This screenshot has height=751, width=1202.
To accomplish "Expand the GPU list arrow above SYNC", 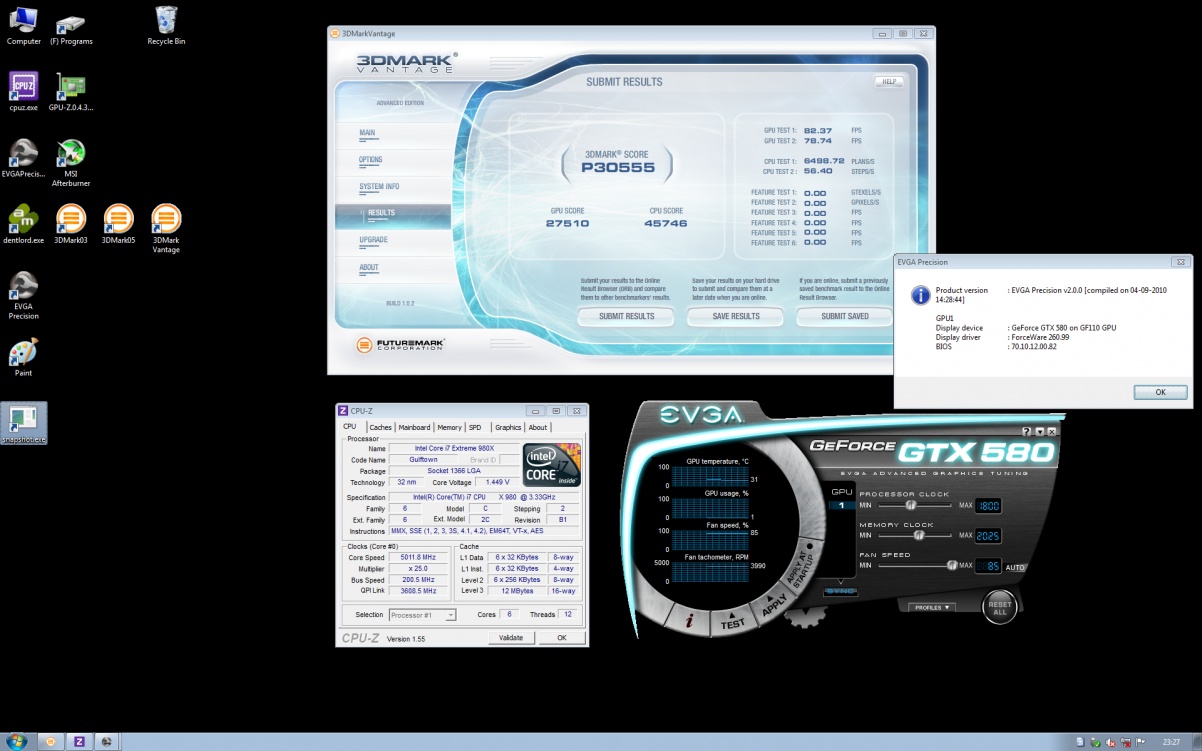I will [840, 580].
